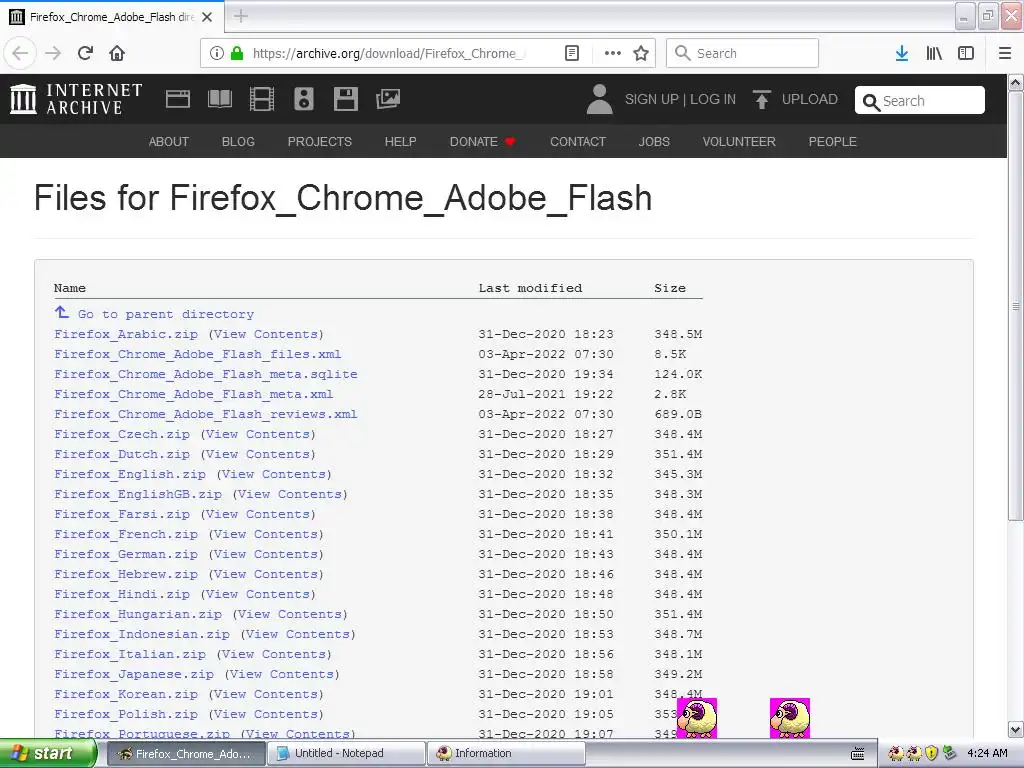The width and height of the screenshot is (1024, 768).
Task: Click the 4:24 AM system clock
Action: click(x=987, y=754)
